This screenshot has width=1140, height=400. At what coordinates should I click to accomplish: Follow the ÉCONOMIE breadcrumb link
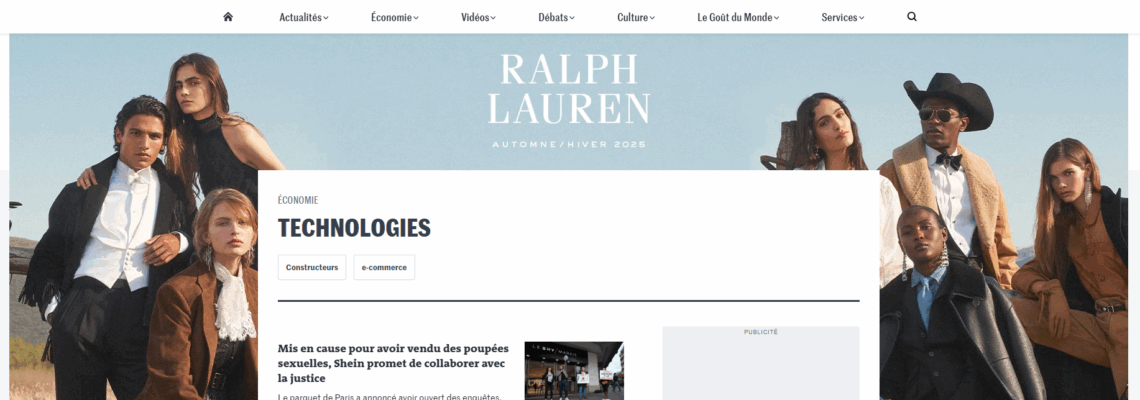point(298,200)
